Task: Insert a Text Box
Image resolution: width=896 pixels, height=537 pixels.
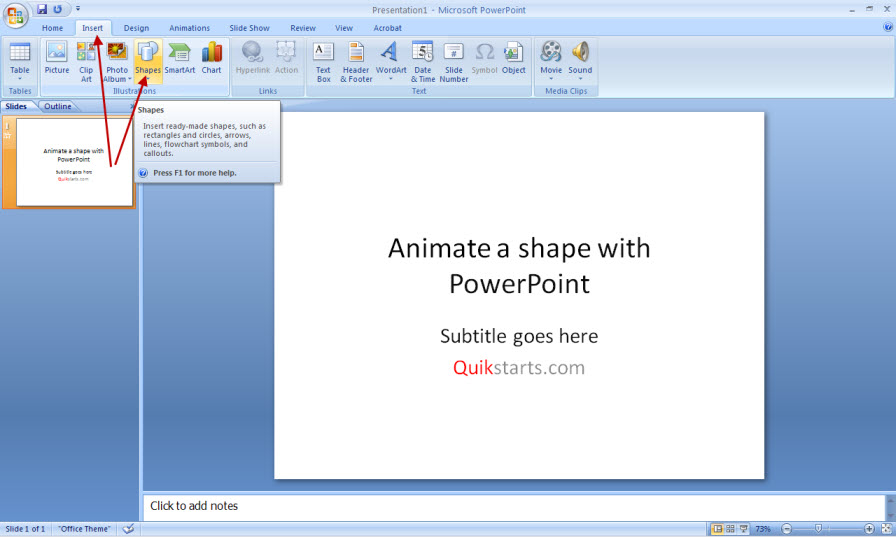Action: coord(323,62)
